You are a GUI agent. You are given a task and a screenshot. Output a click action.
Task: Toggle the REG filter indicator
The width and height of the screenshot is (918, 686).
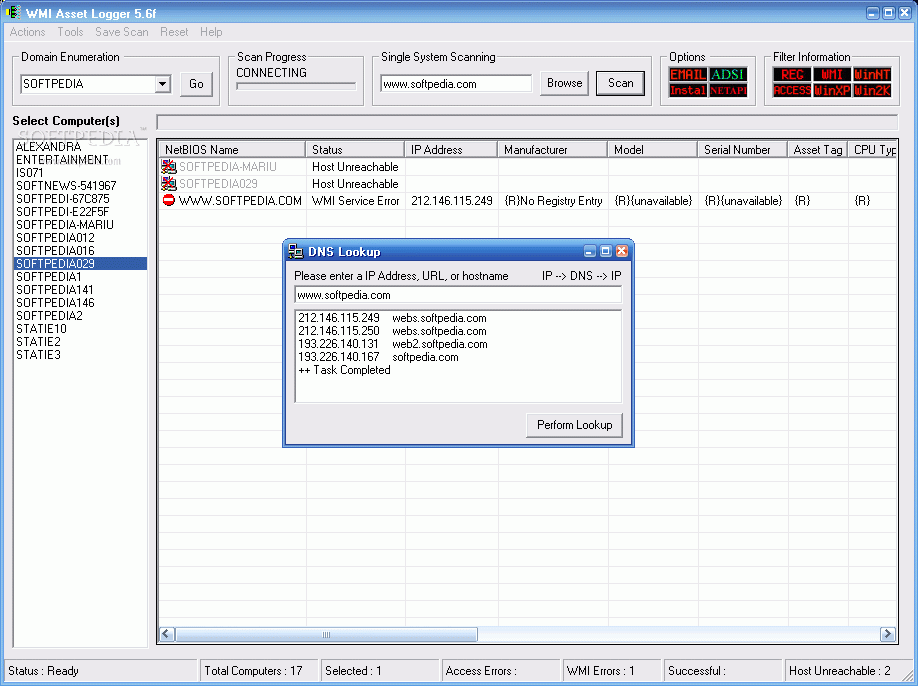(792, 74)
